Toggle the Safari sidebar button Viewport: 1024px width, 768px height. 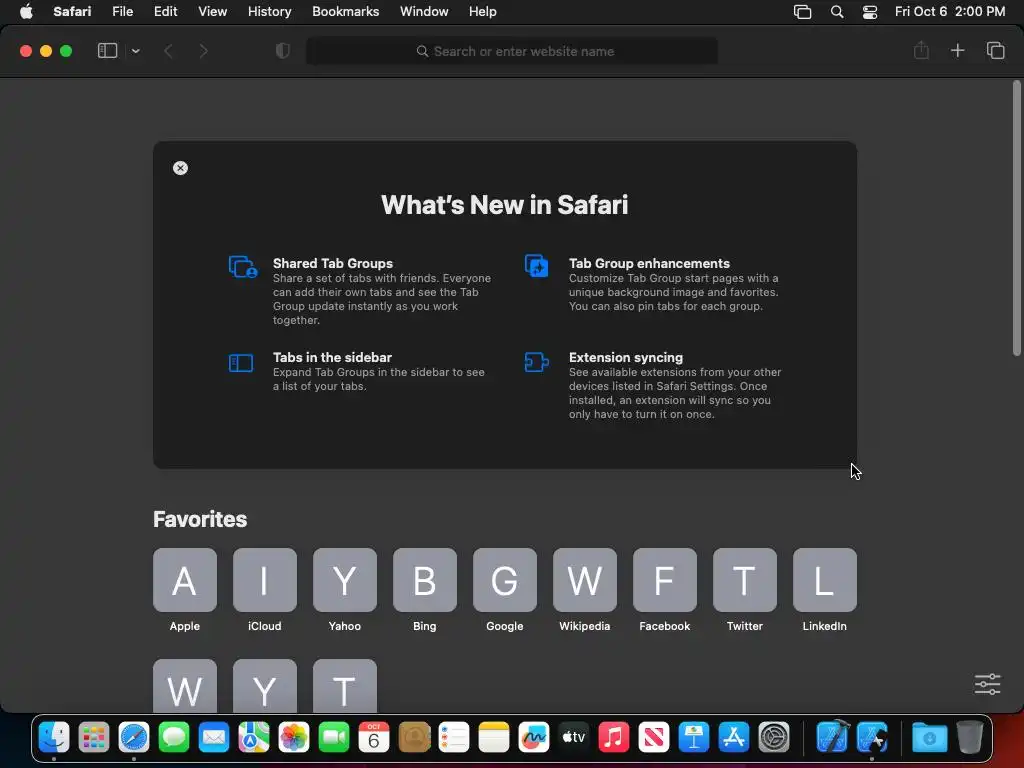107,51
